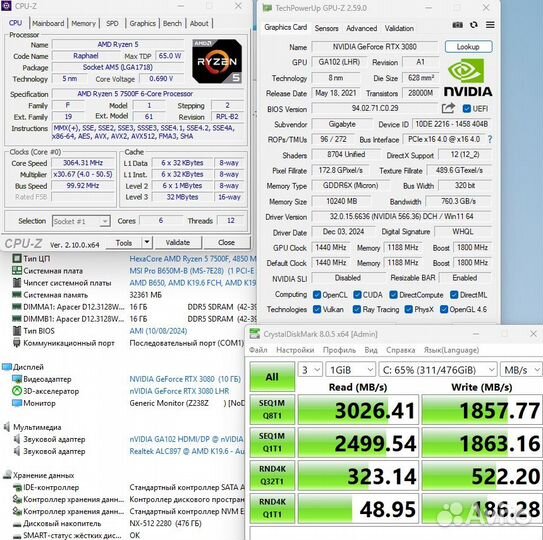Click Дисплей section monitor icon

click(7, 367)
